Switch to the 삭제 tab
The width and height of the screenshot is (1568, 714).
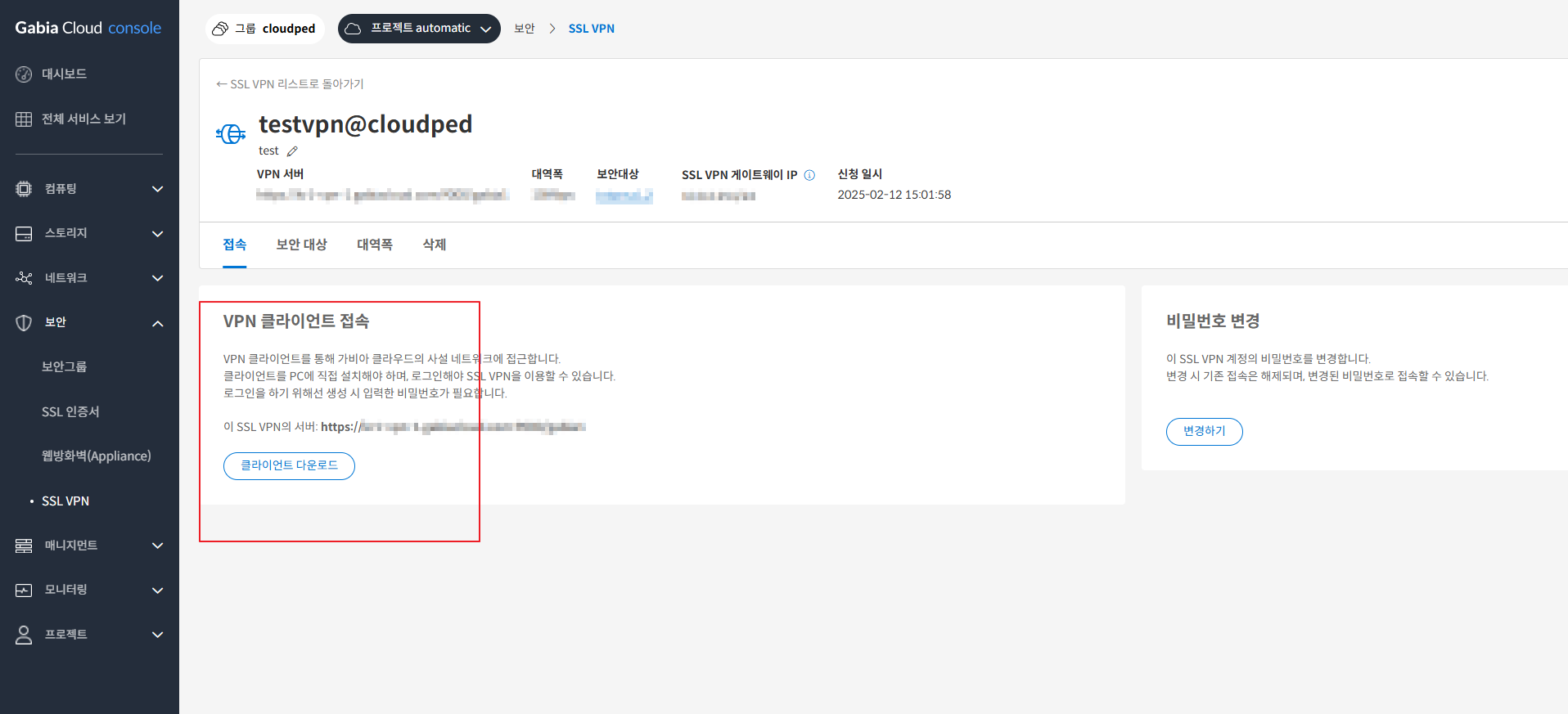435,245
